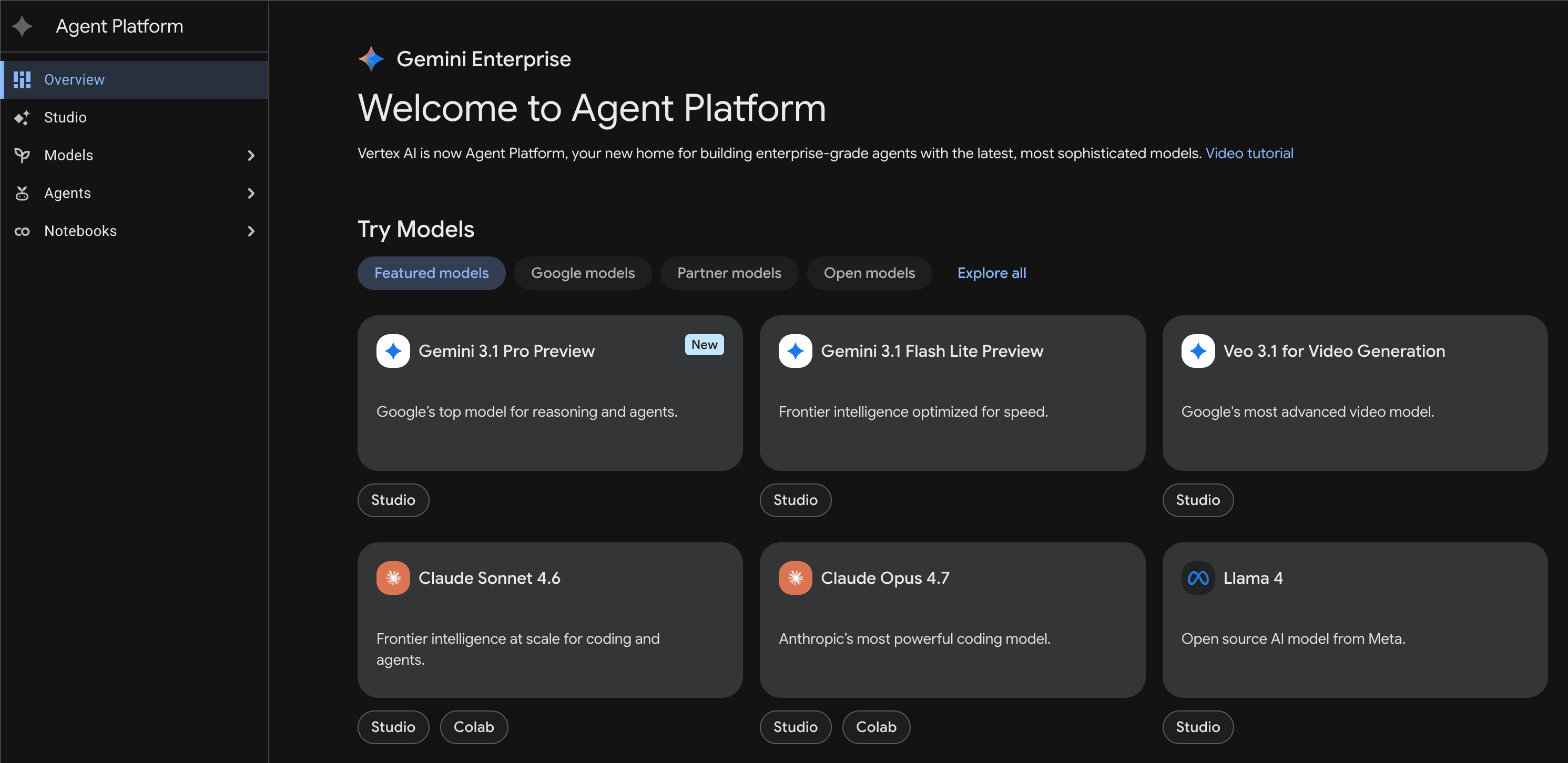Open Claude Sonnet 4.6 in Colab
Viewport: 1568px width, 763px height.
pos(474,727)
